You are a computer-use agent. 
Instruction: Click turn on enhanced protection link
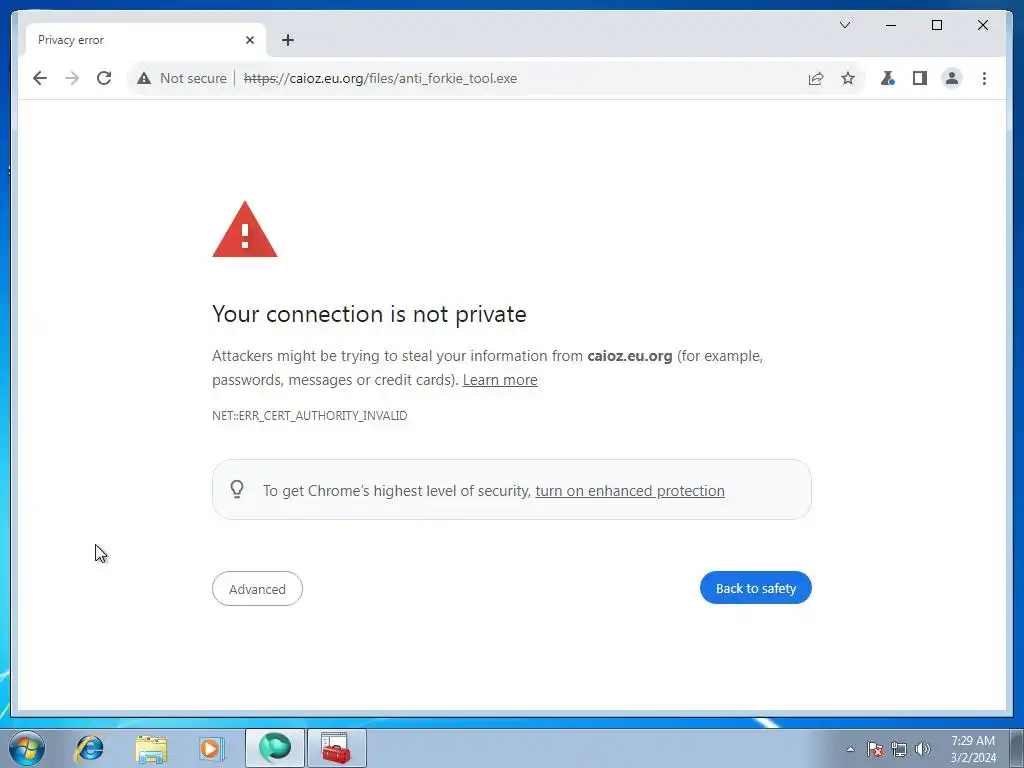click(630, 490)
